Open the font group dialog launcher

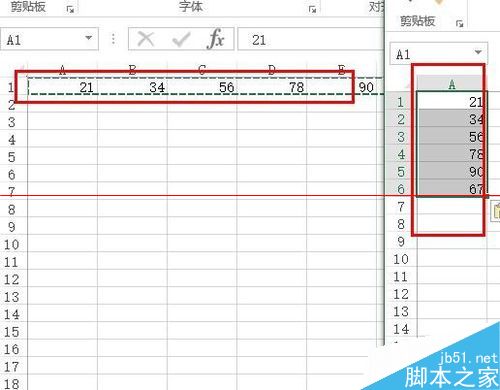tap(312, 9)
